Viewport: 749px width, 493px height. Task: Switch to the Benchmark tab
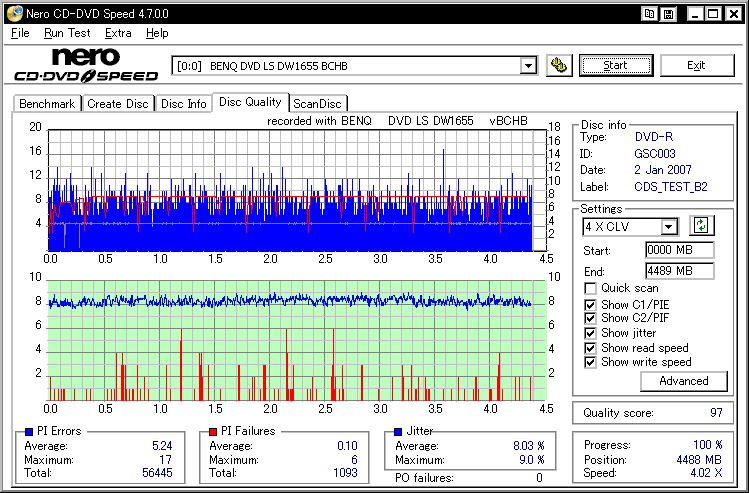point(47,104)
